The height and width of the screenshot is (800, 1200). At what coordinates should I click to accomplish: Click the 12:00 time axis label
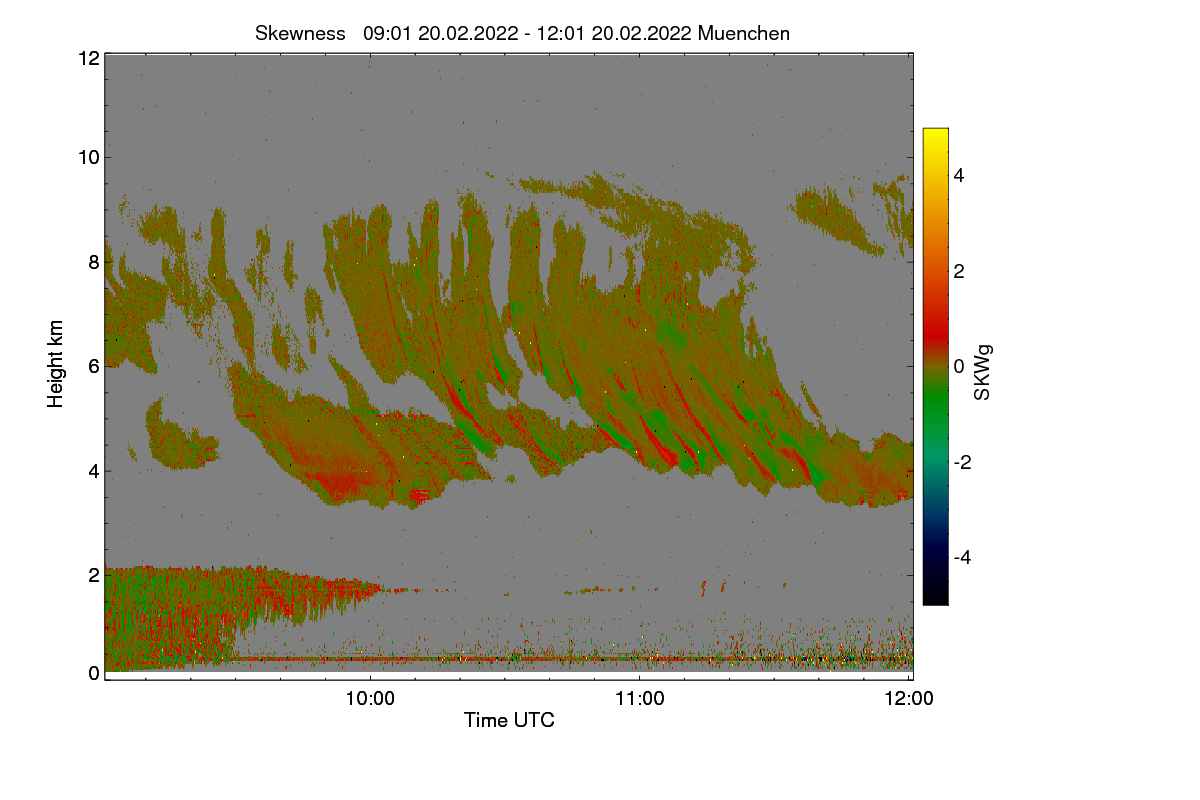[x=910, y=699]
